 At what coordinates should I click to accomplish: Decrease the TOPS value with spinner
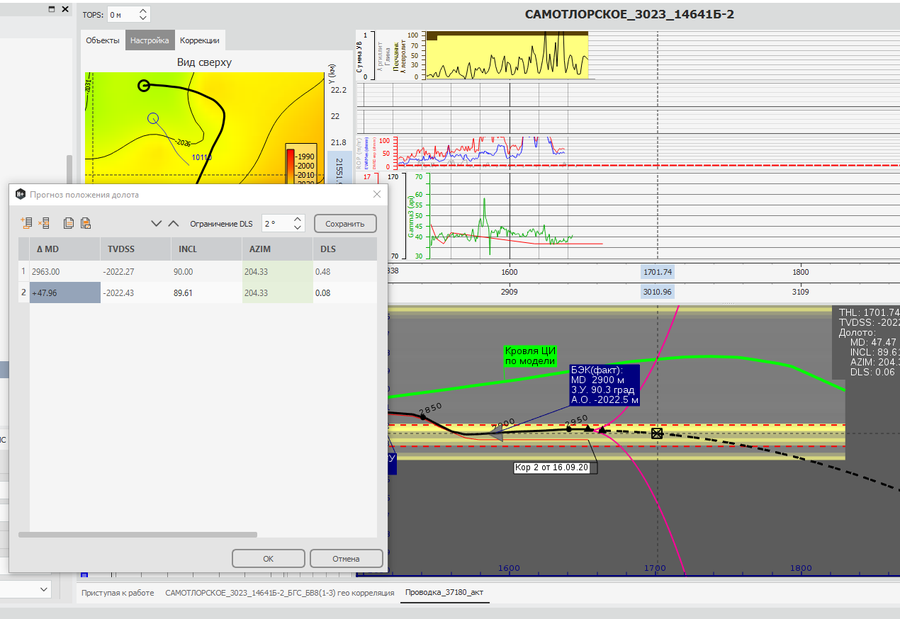[143, 19]
